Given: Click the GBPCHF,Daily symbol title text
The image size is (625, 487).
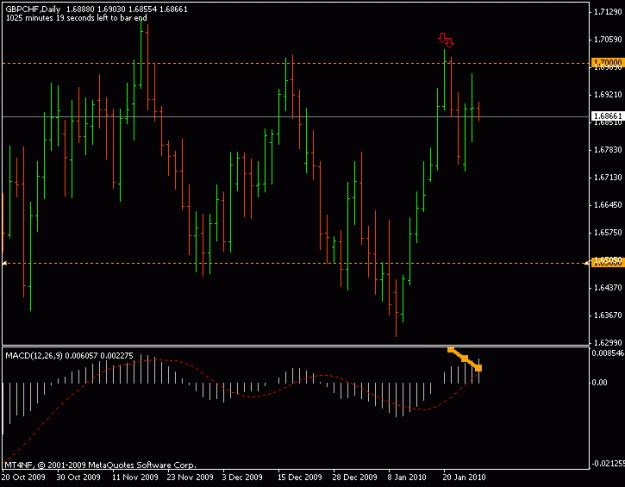Looking at the screenshot, I should click(33, 9).
